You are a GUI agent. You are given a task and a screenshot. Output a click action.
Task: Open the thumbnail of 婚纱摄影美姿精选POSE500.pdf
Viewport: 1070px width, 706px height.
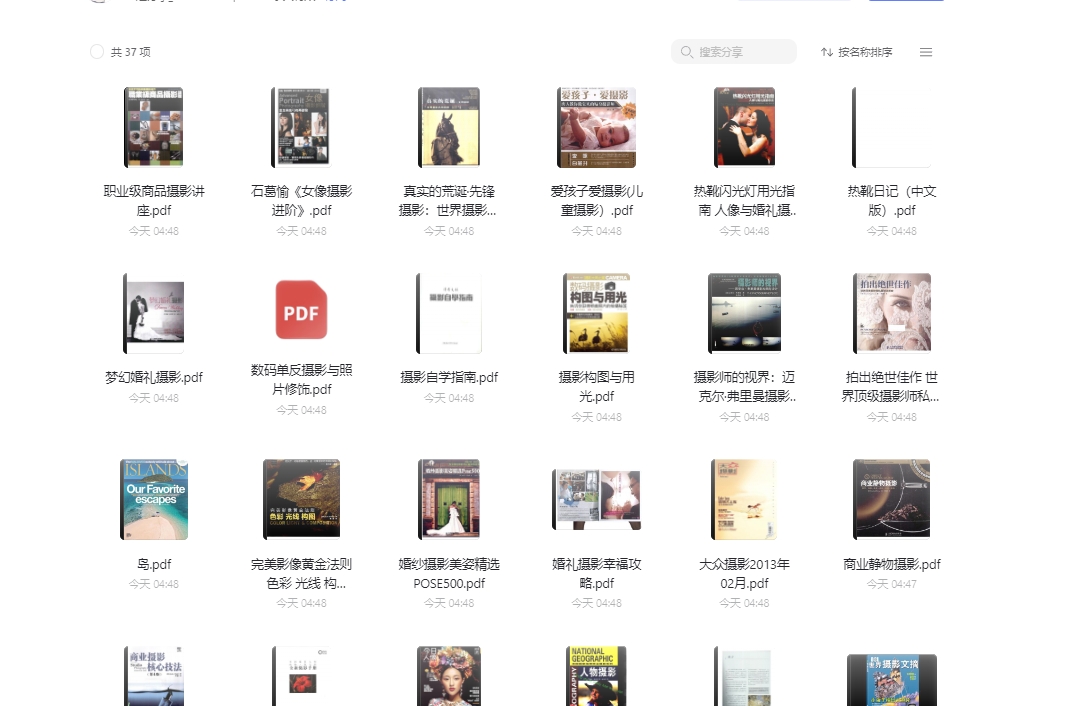click(x=449, y=498)
